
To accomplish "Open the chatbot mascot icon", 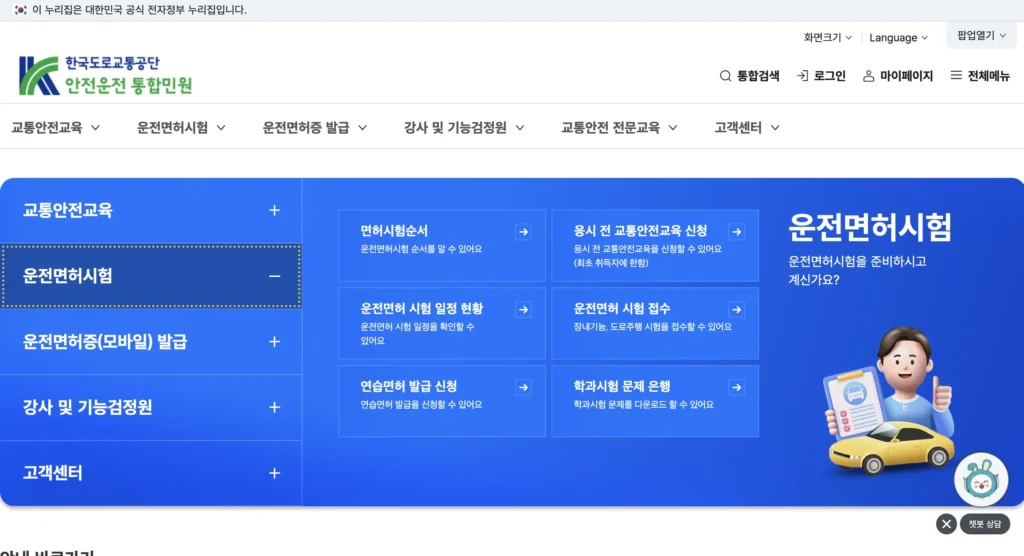I will pos(981,480).
